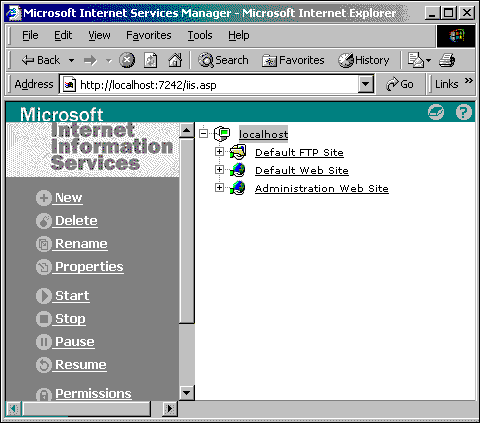The image size is (480, 423).
Task: Open the Tools menu
Action: 200,35
